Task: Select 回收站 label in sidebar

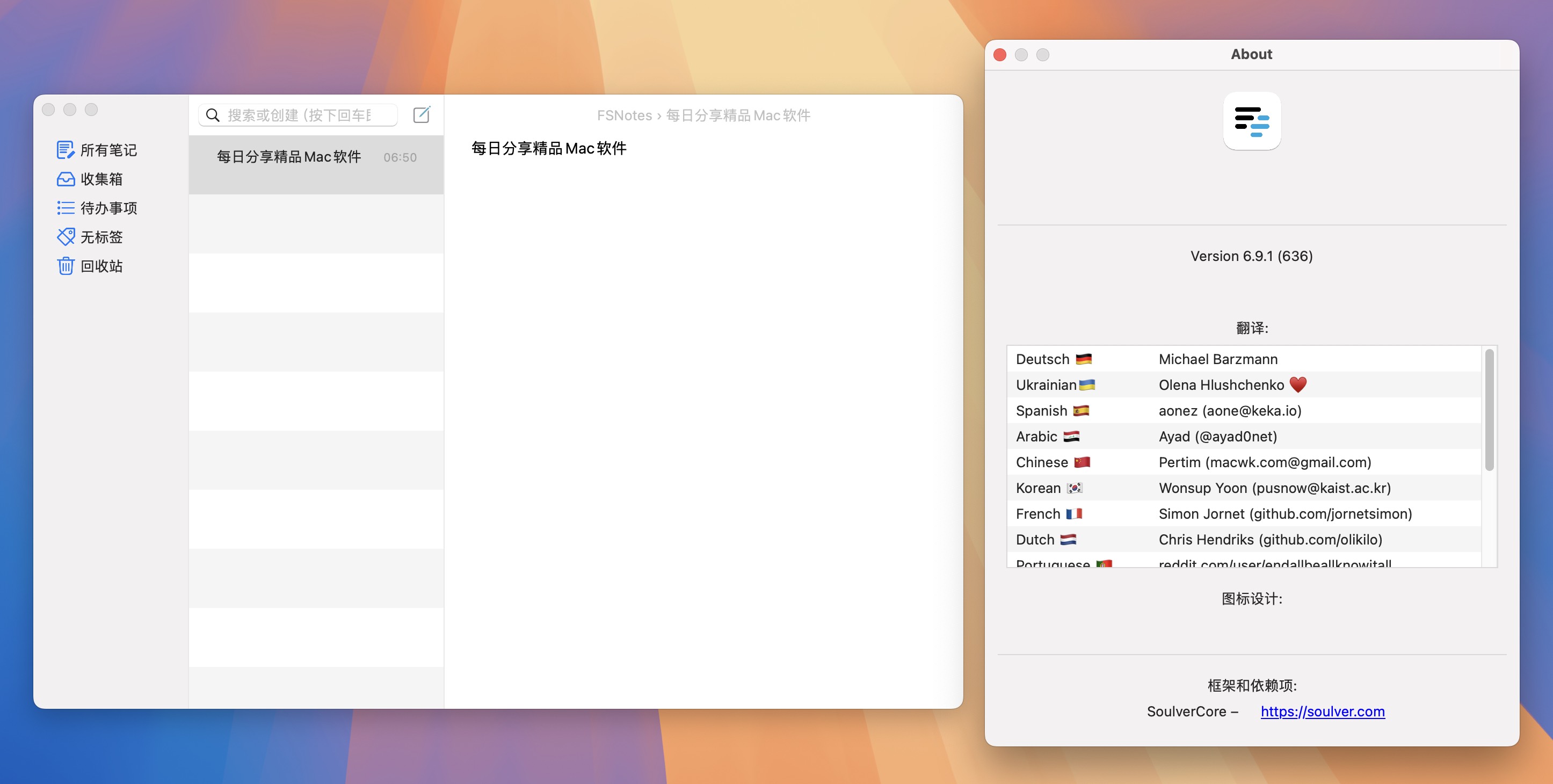Action: point(101,266)
